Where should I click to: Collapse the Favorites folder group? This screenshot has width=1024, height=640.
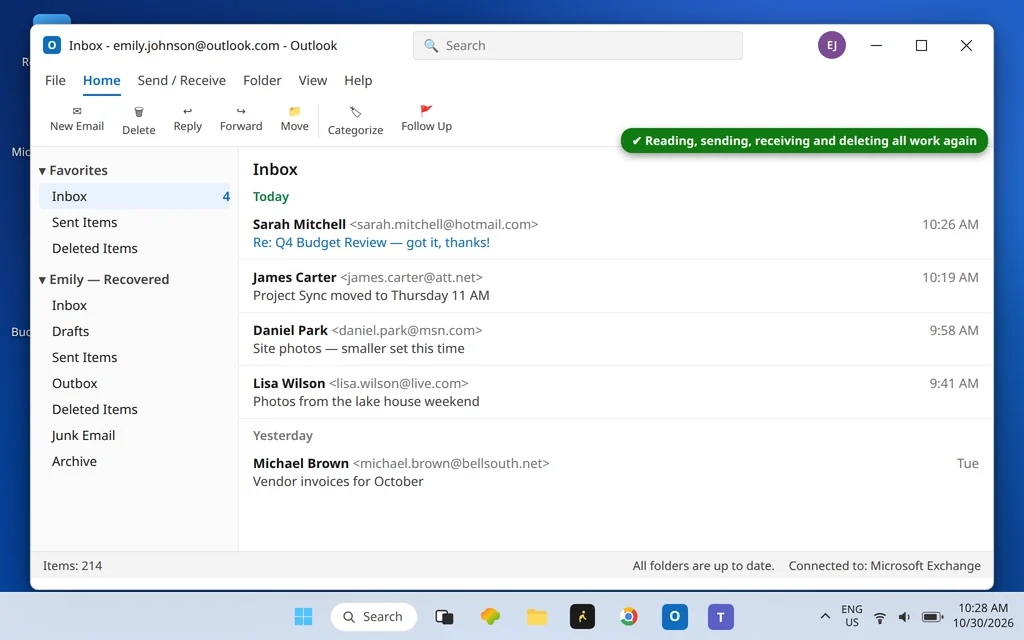42,170
